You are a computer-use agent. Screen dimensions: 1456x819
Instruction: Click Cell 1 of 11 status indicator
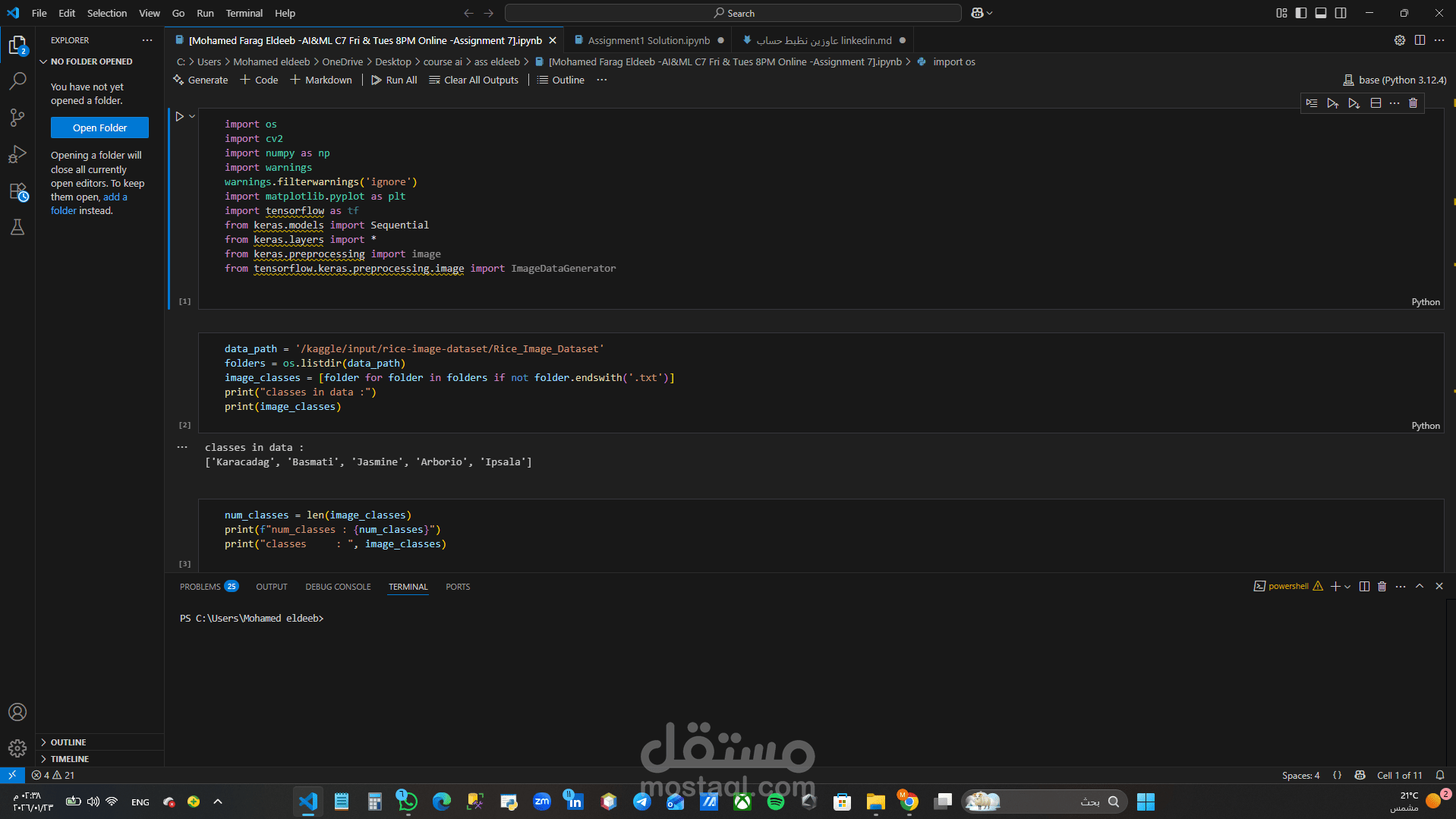(x=1399, y=775)
